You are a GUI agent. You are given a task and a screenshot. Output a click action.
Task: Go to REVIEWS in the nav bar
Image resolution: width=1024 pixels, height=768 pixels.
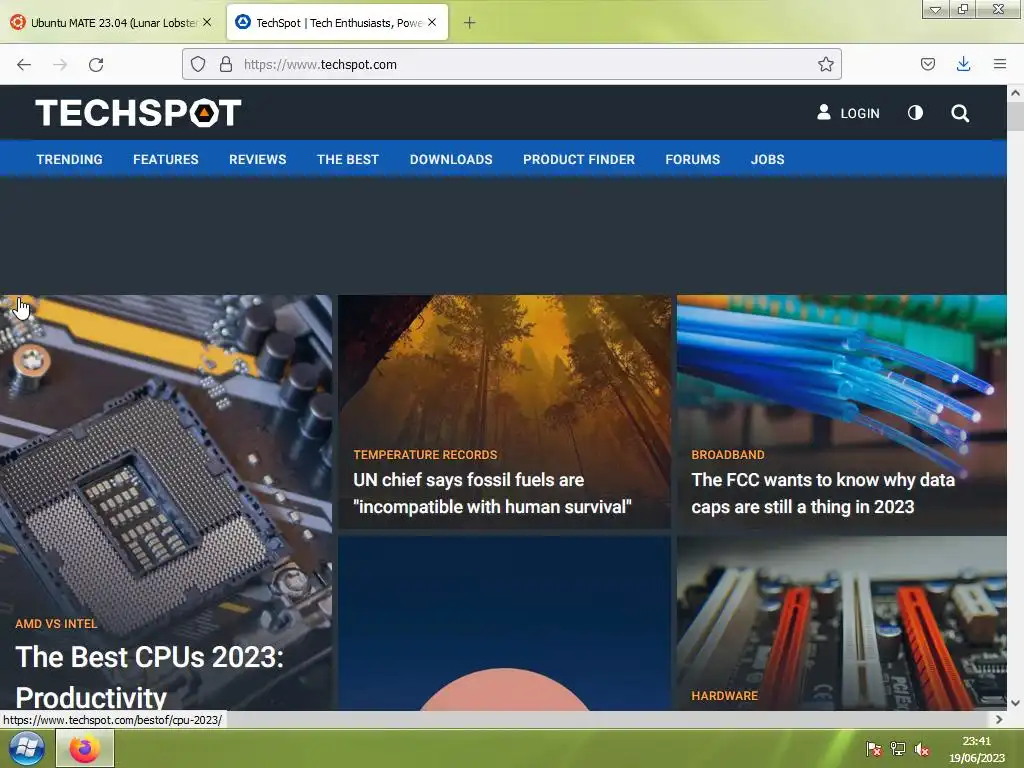(x=257, y=159)
